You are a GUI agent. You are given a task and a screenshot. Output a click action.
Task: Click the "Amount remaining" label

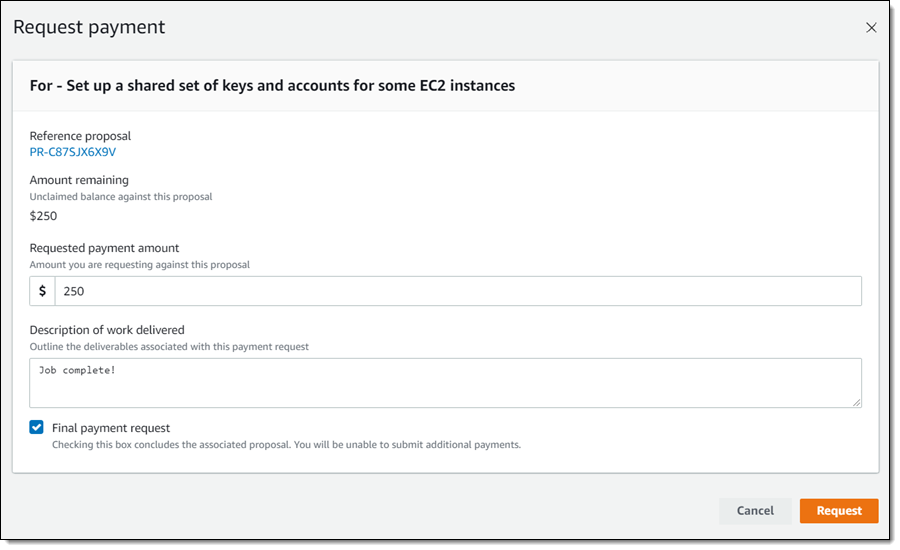[79, 180]
